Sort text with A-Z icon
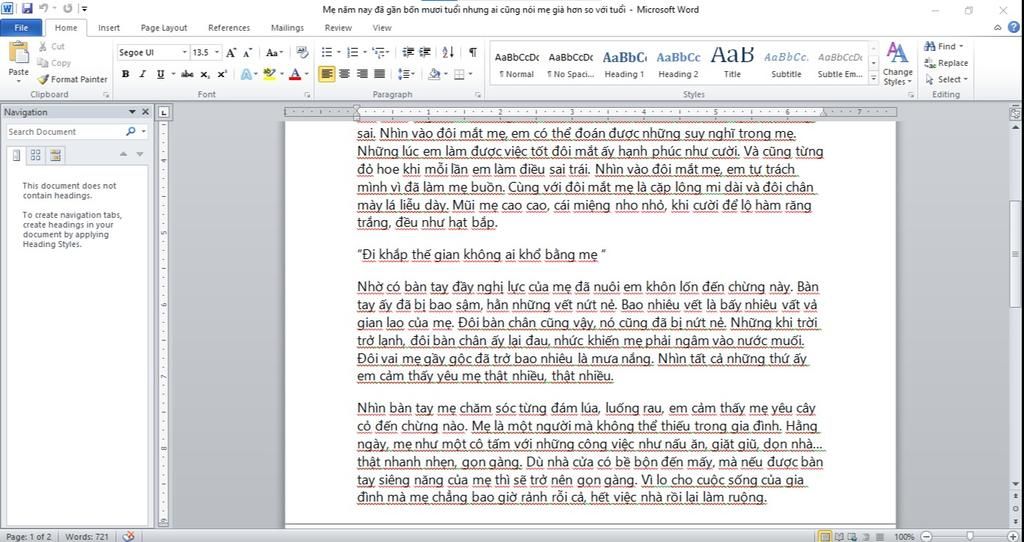This screenshot has width=1024, height=542. coord(448,52)
